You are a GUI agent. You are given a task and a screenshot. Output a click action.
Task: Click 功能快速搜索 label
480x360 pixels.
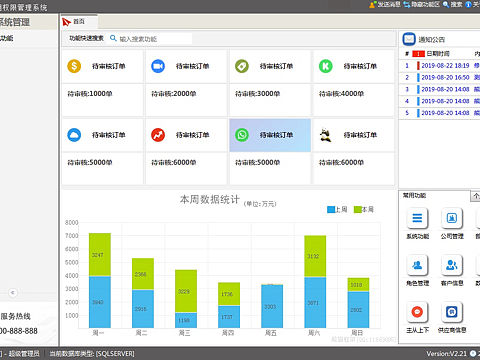point(86,38)
